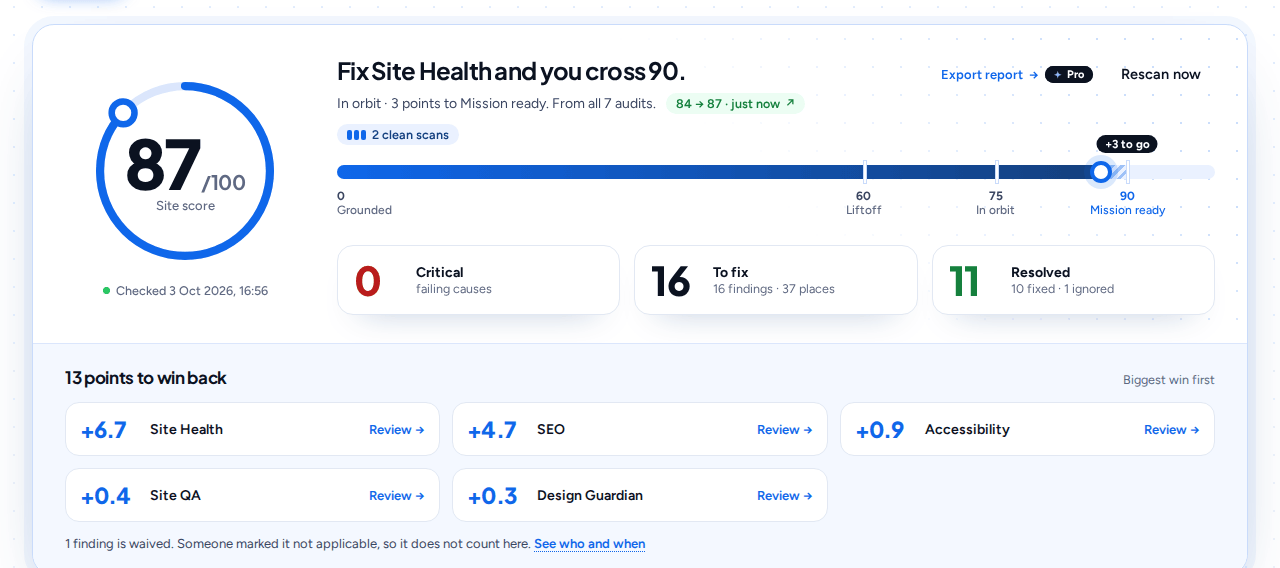Review Site QA findings
Screen dimensions: 1280x568
point(397,496)
